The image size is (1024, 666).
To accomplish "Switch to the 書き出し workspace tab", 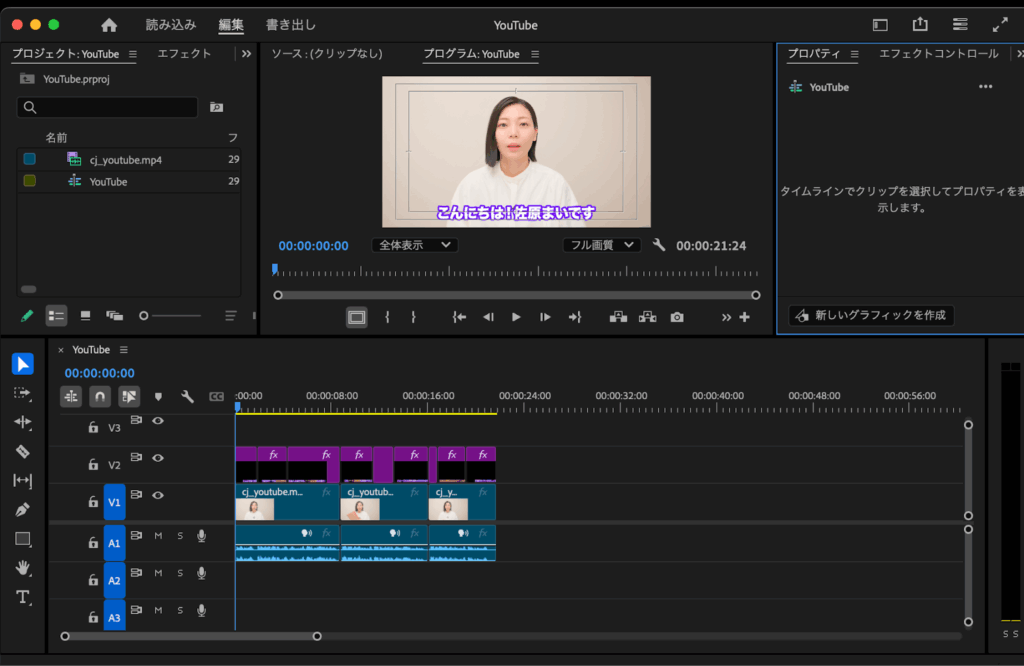I will point(291,25).
